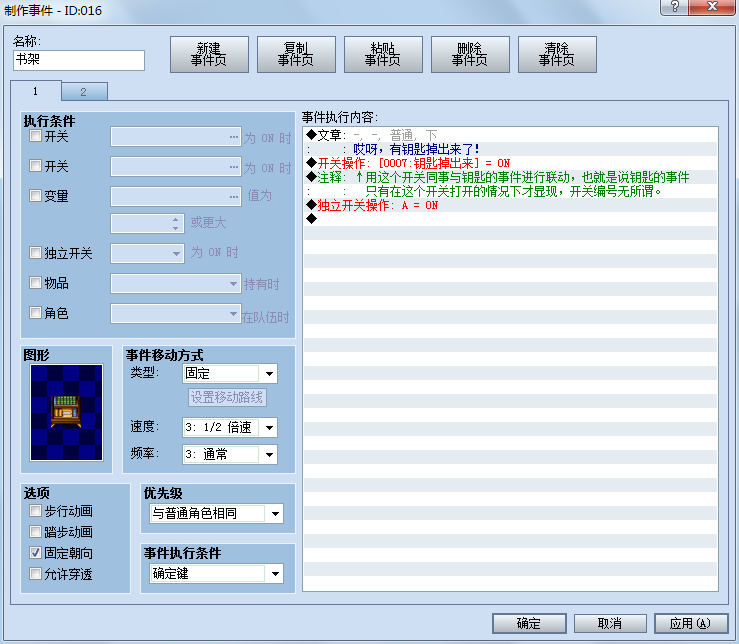
Task: Click the 设置移动路线 button
Action: pyautogui.click(x=227, y=397)
